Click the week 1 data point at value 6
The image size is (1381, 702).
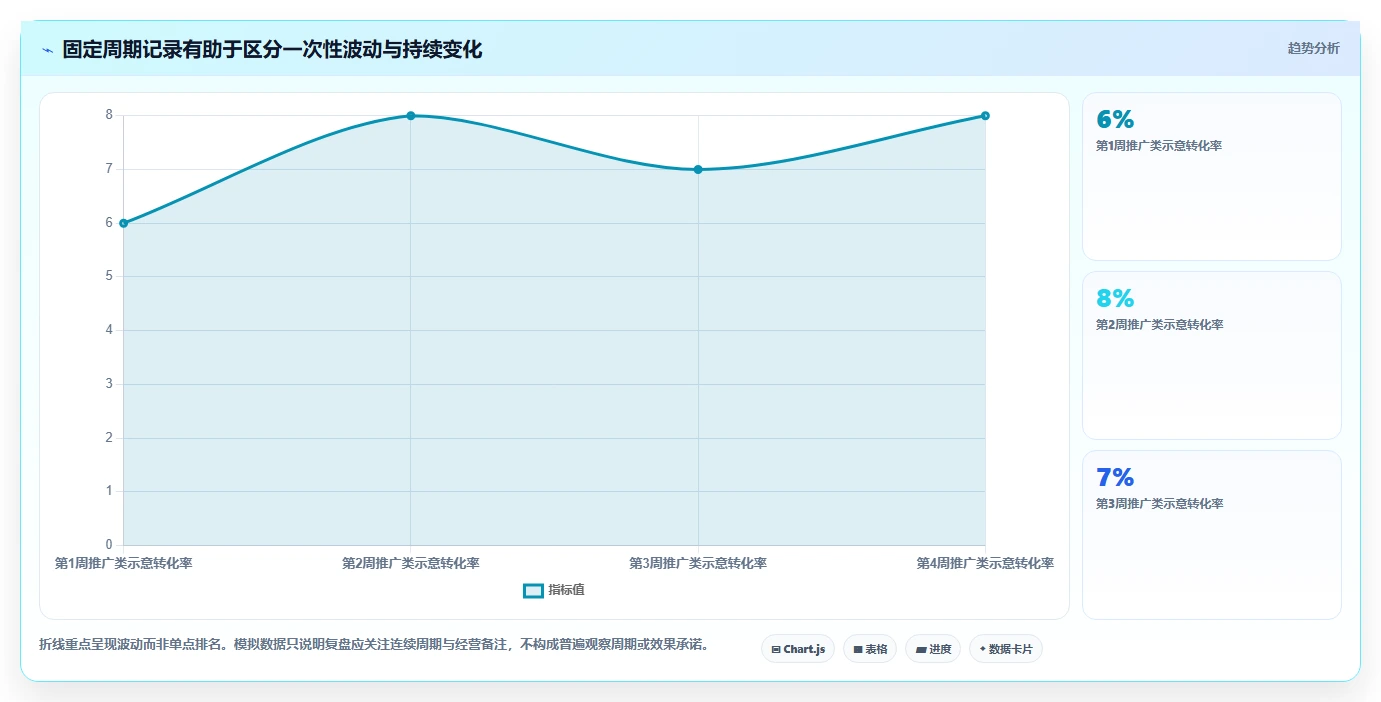tap(123, 223)
